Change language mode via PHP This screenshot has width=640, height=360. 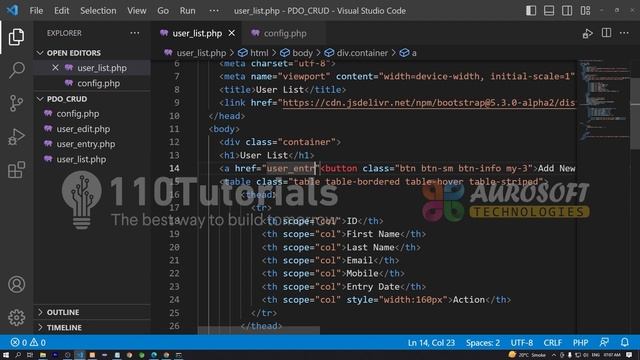580,342
